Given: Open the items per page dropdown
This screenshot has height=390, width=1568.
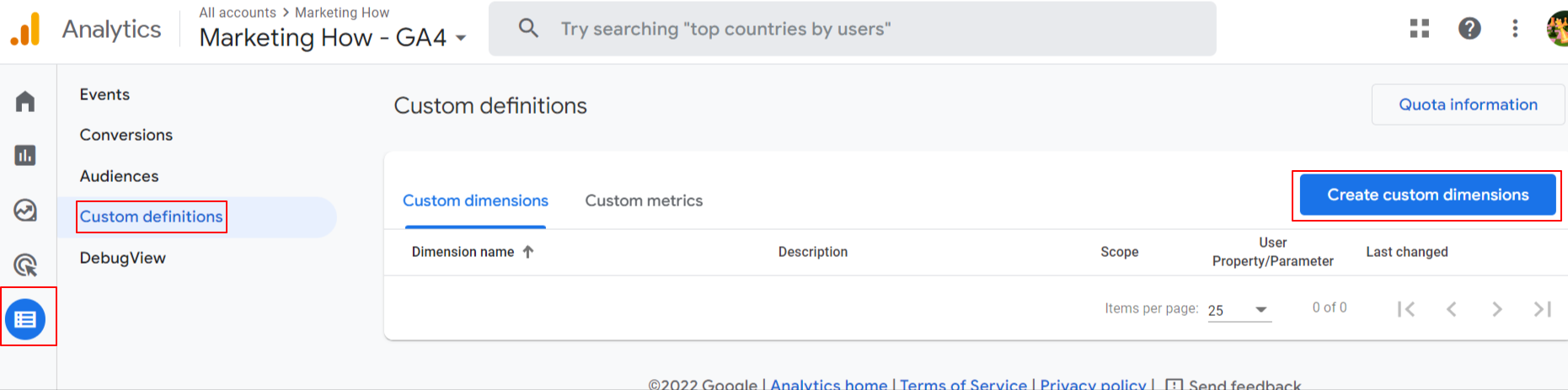Looking at the screenshot, I should (1239, 310).
